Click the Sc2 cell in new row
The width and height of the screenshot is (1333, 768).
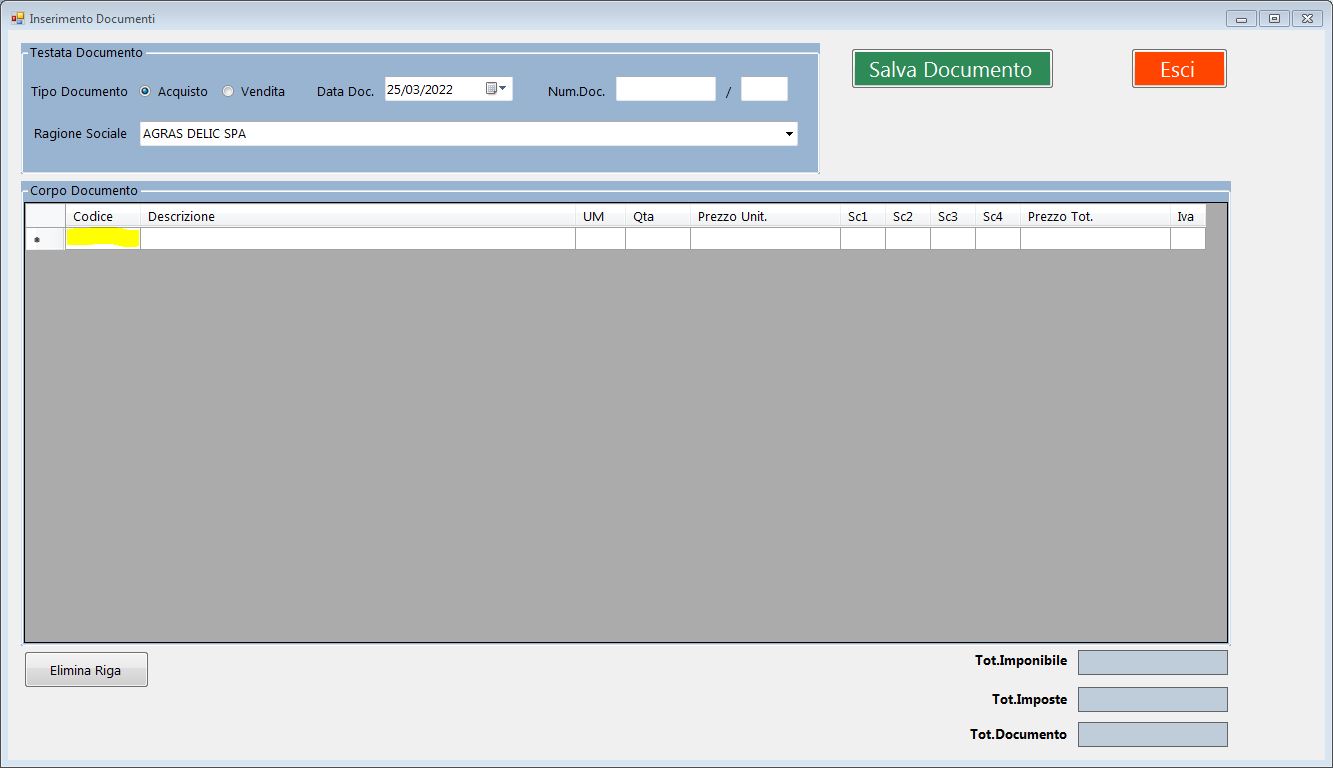click(908, 238)
